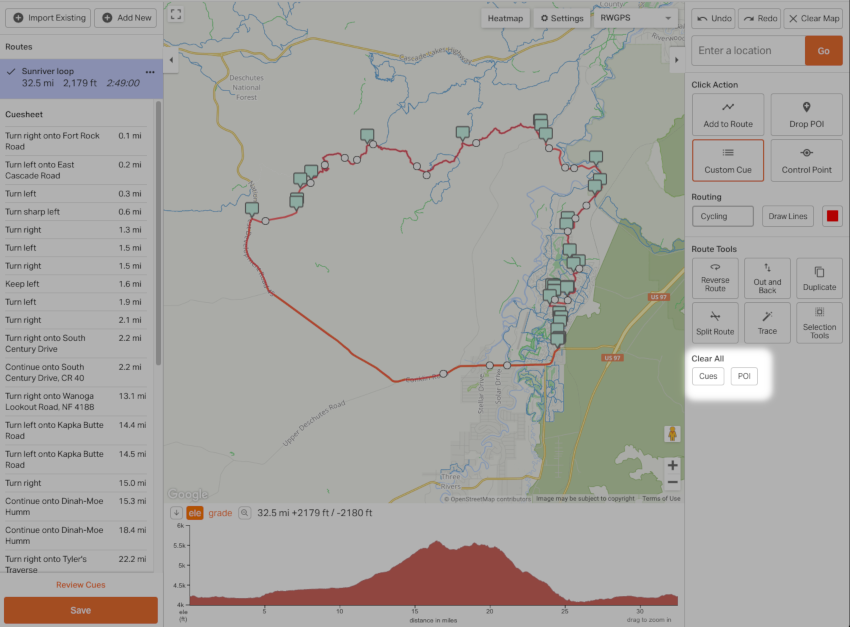Collapse elevation profile down arrow
Screen dimensions: 850x627
[176, 513]
